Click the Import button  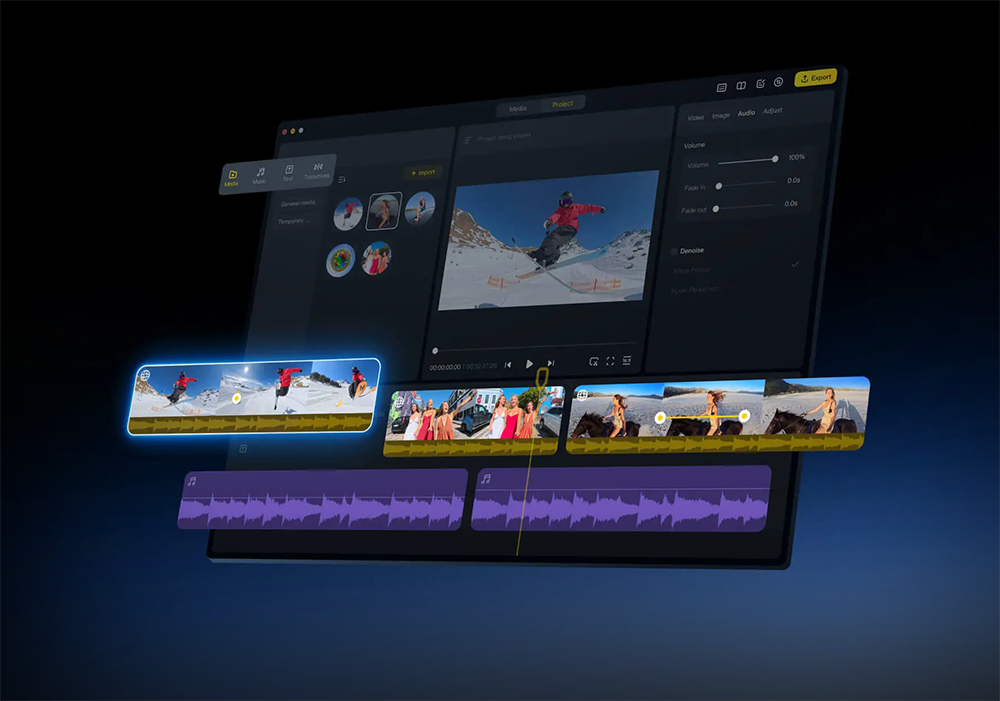[x=422, y=172]
